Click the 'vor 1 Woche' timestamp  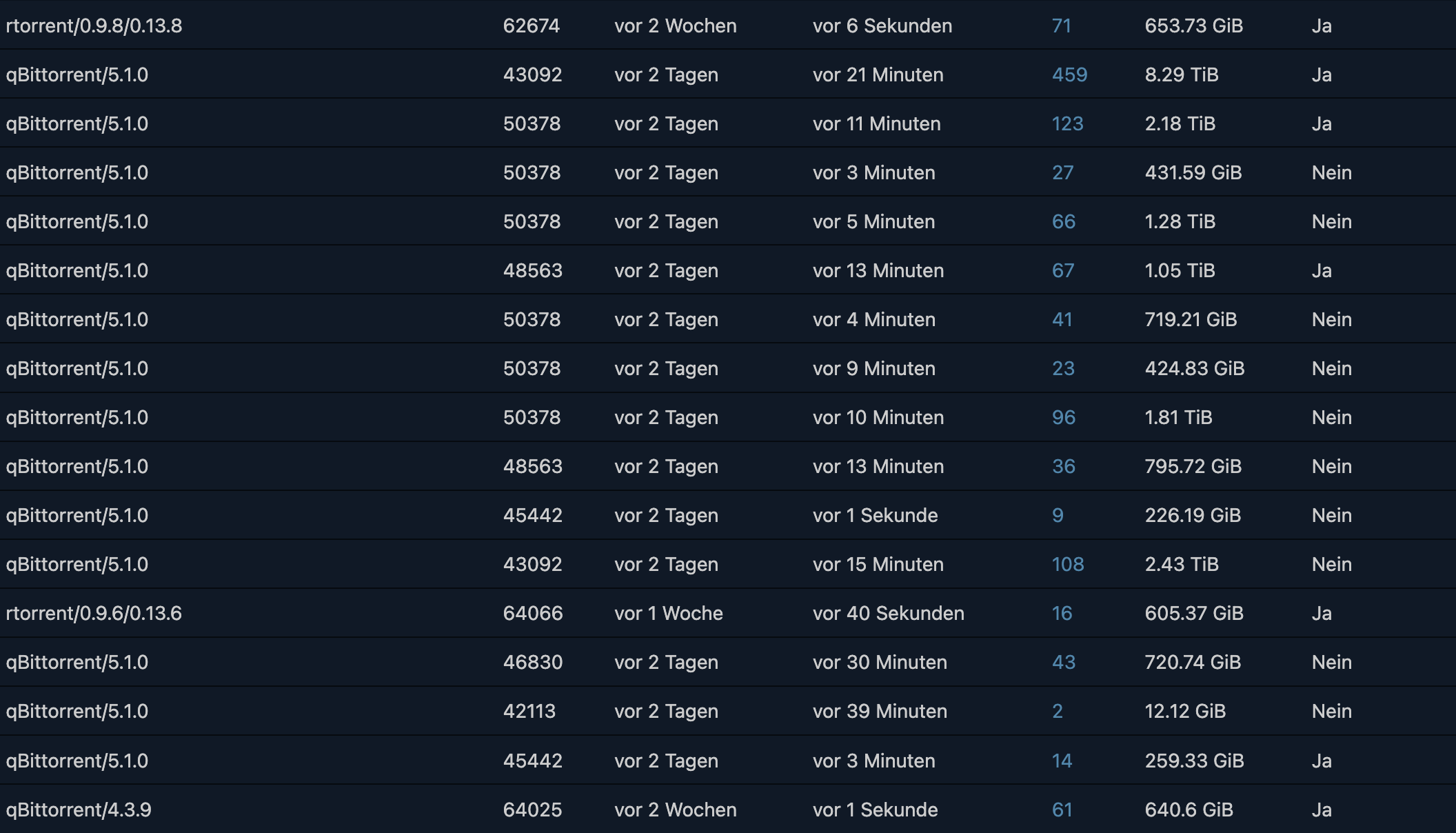coord(668,613)
